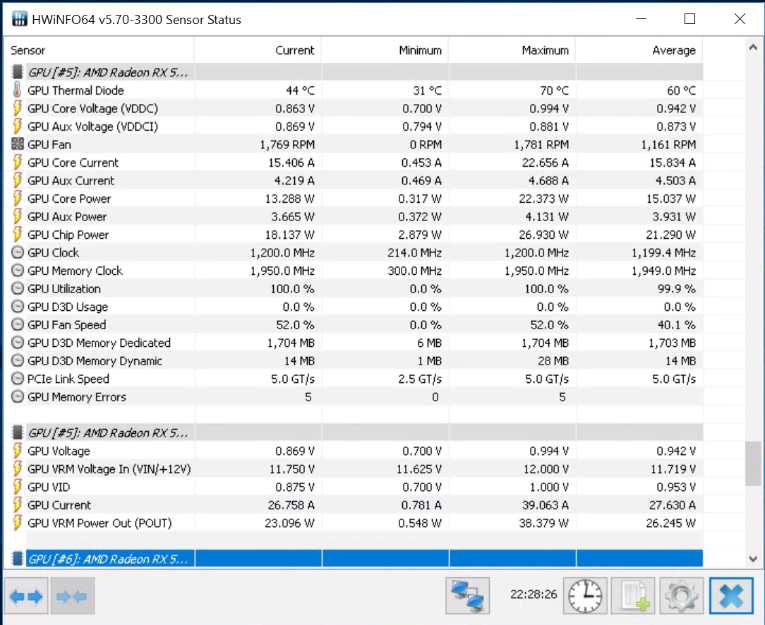Screen dimensions: 765x625
Task: Click lightning icon beside GPU Core Current
Action: click(17, 162)
